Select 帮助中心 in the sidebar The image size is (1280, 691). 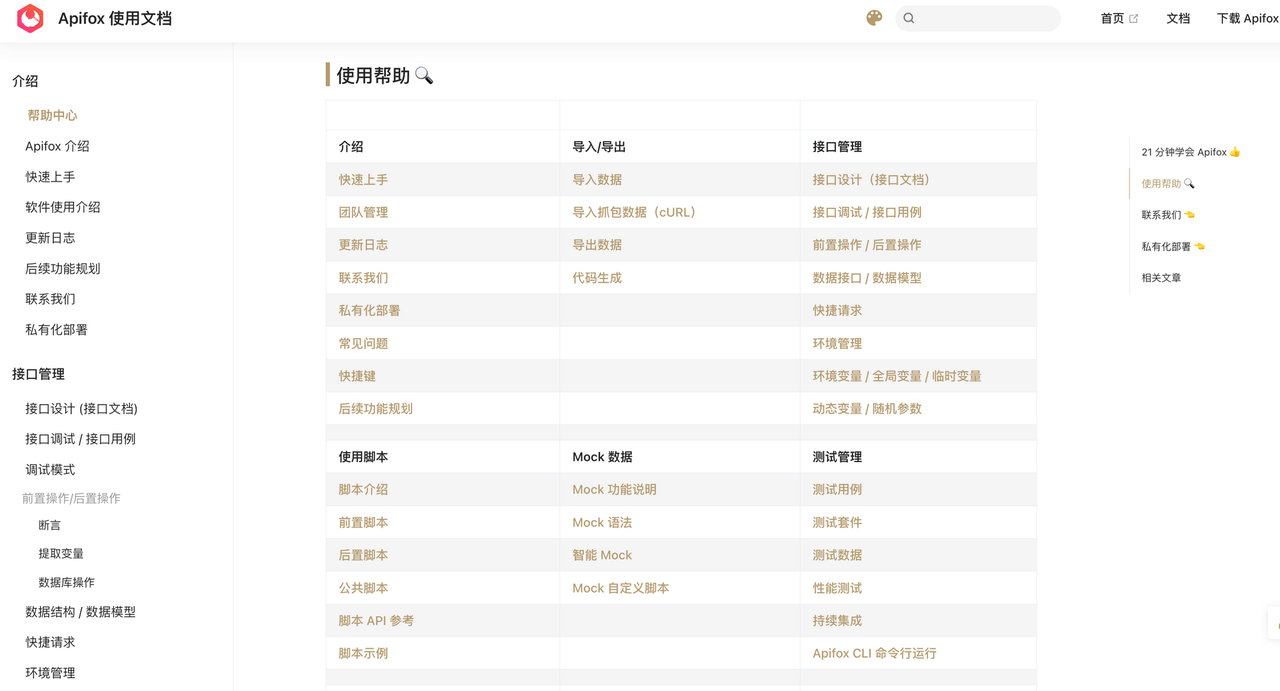52,115
